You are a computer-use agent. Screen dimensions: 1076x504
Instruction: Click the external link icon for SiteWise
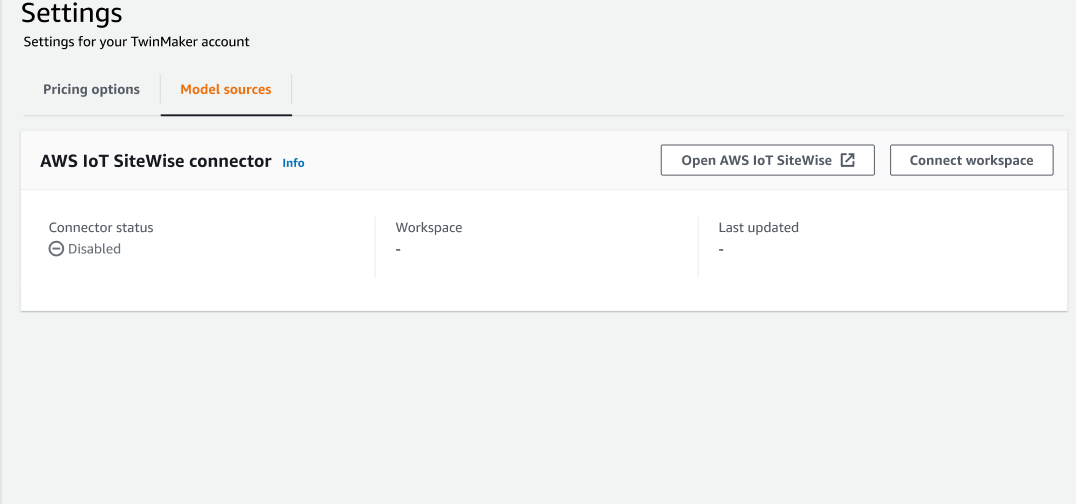point(847,160)
